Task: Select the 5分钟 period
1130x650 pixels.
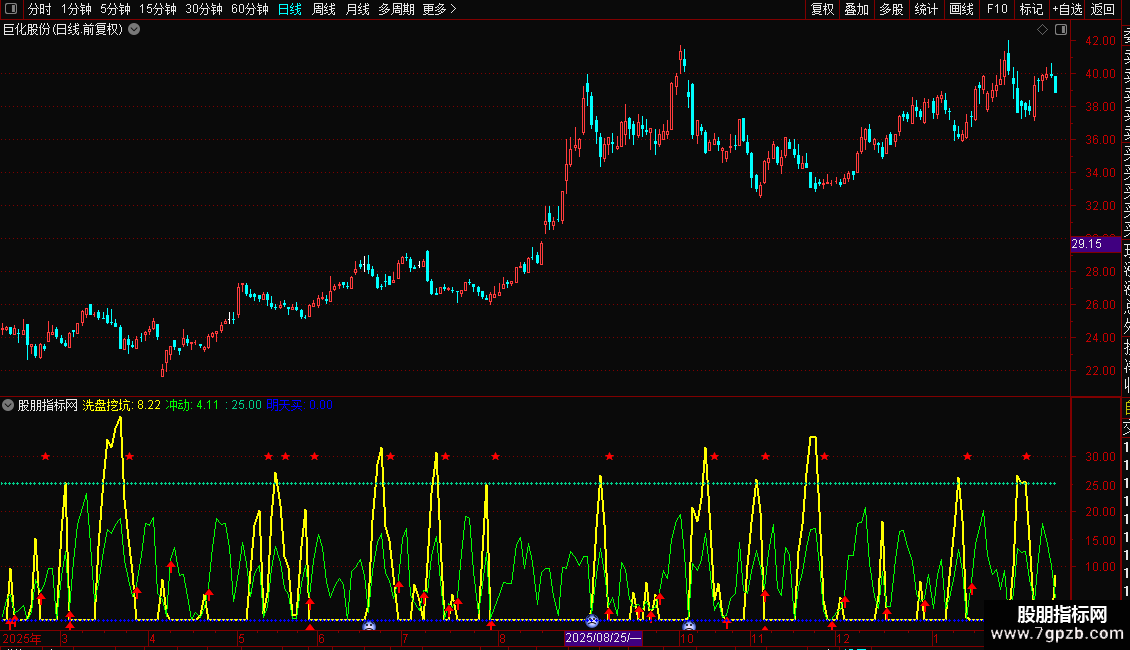Action: (115, 9)
